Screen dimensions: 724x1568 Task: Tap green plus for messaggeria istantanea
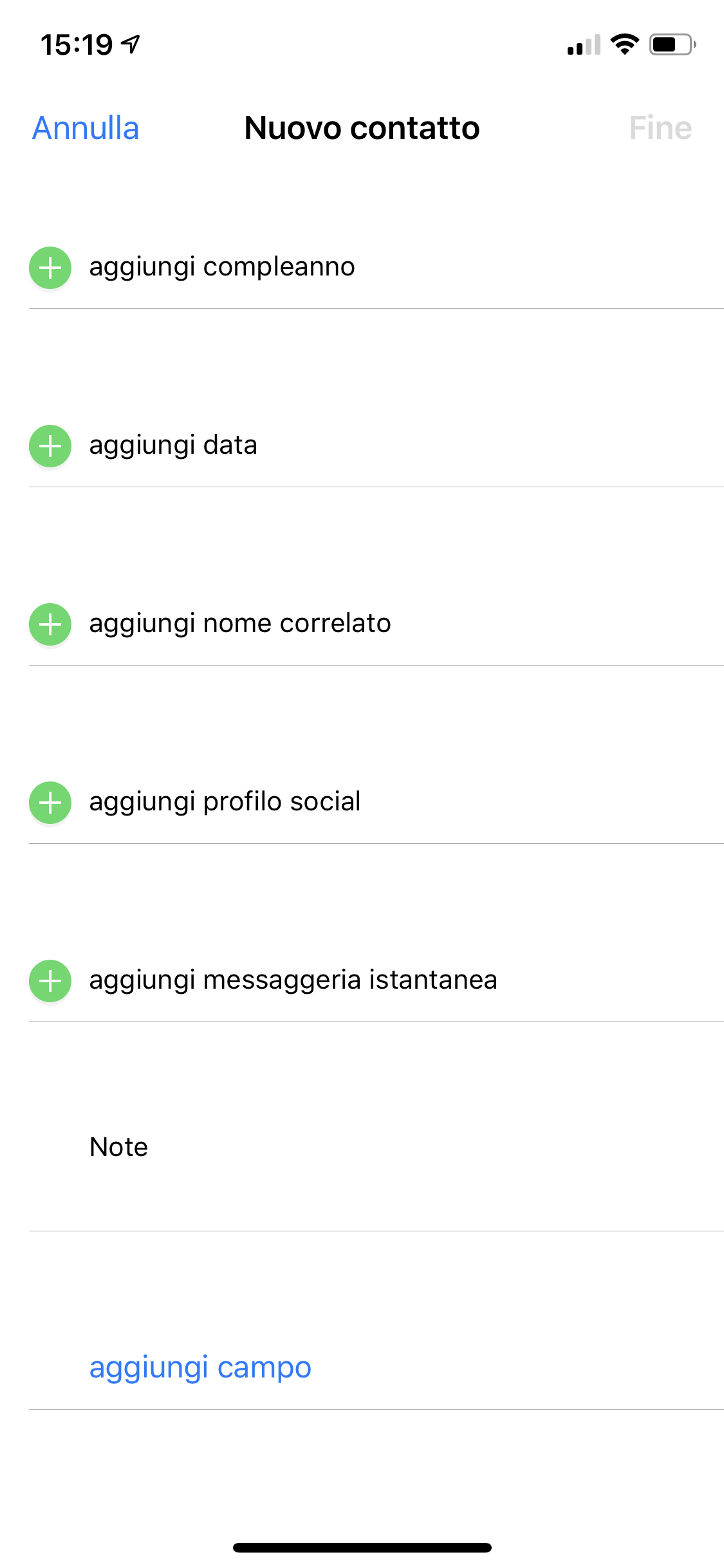click(50, 980)
